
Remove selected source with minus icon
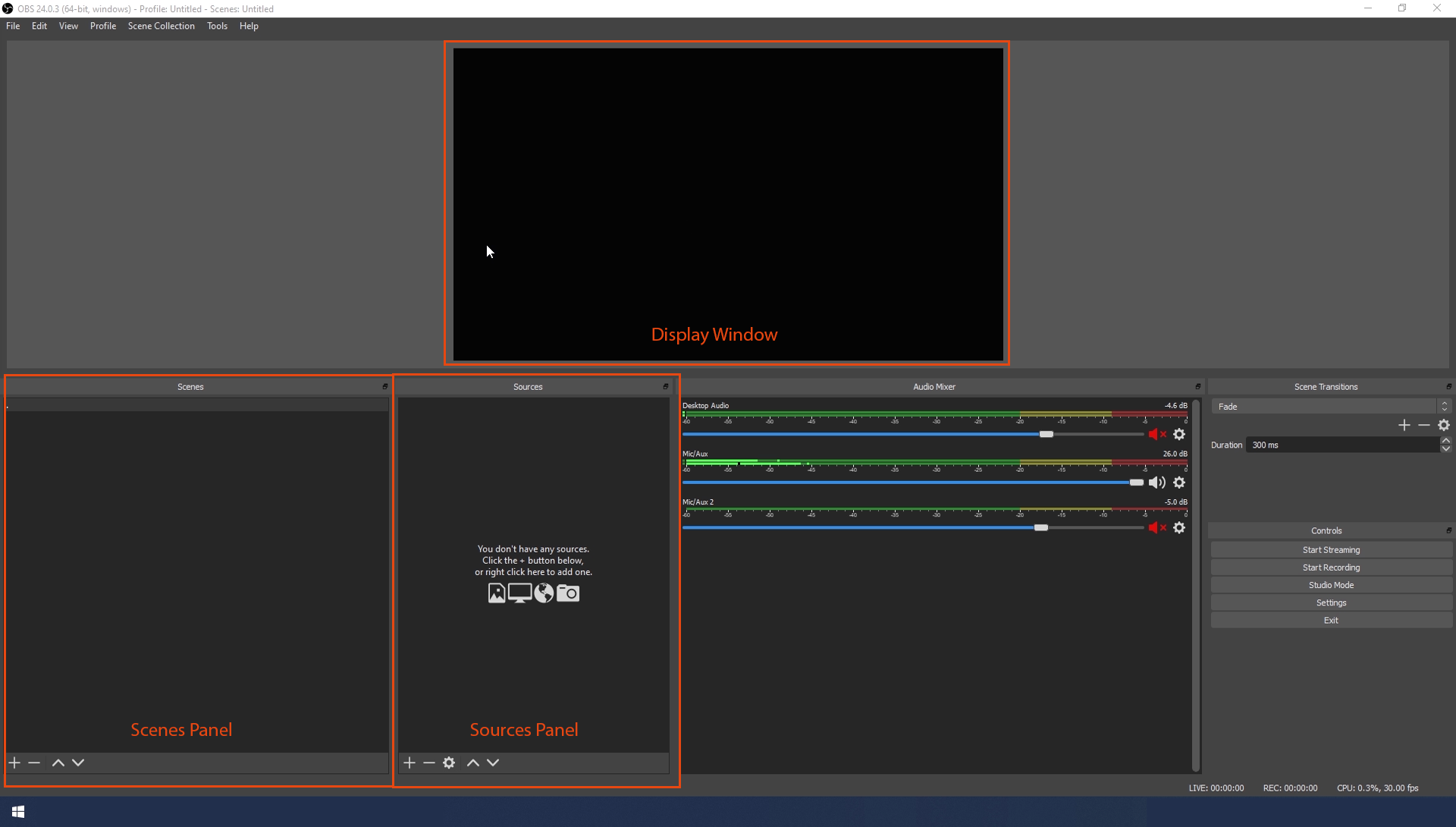point(429,763)
